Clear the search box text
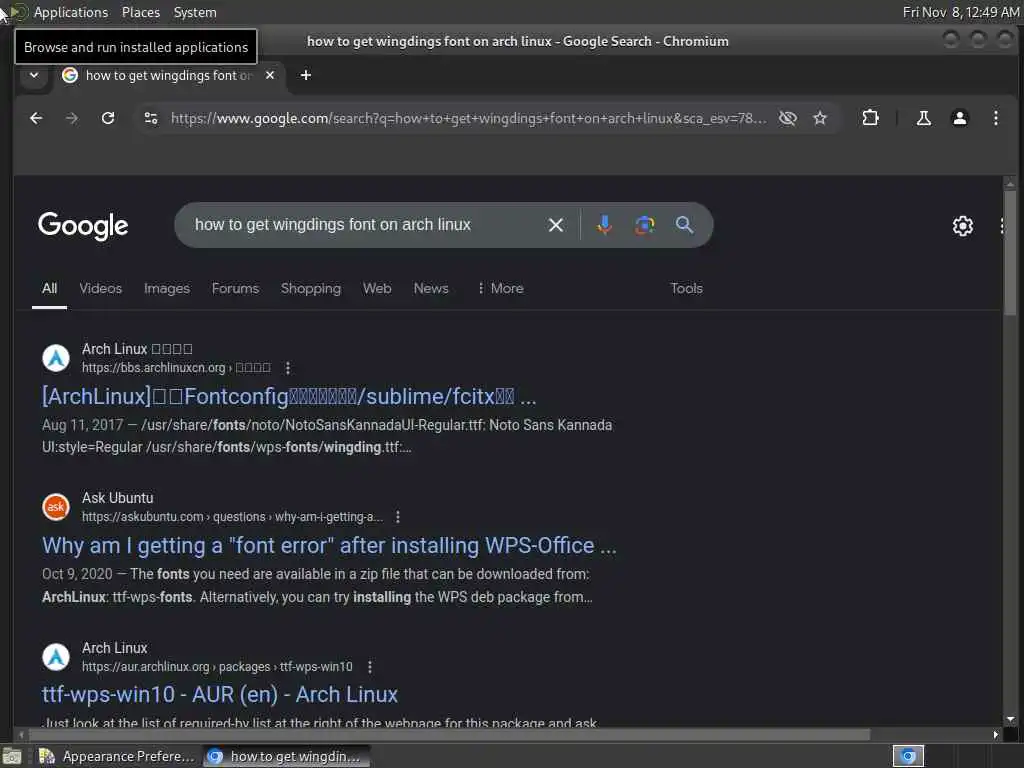 click(x=556, y=225)
